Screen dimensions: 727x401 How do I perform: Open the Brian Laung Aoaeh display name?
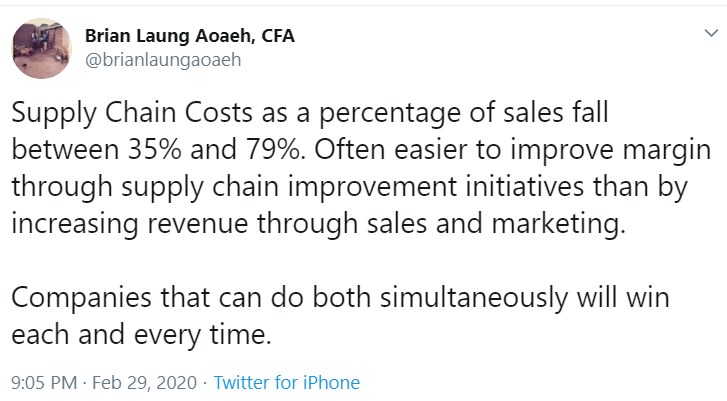click(x=166, y=36)
